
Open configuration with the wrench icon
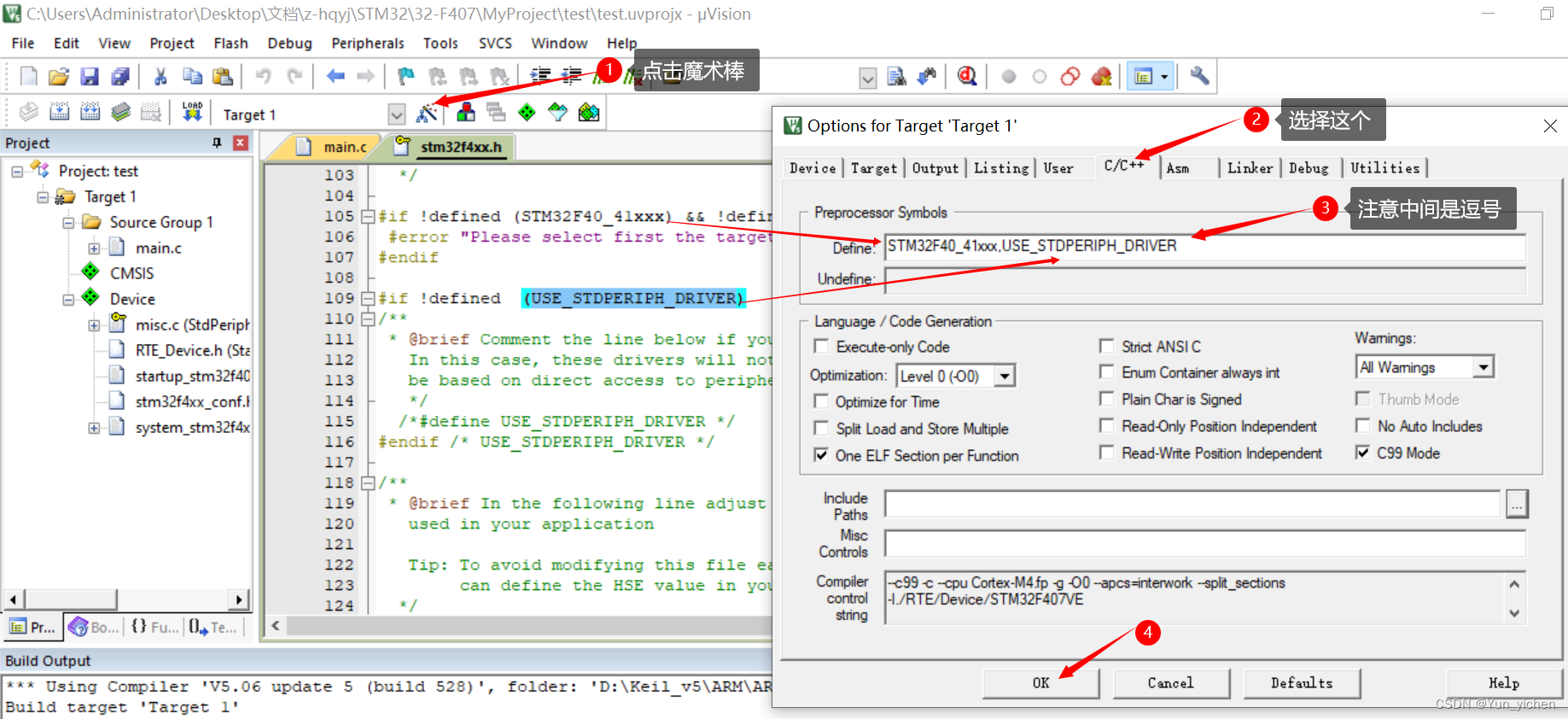pyautogui.click(x=1199, y=77)
